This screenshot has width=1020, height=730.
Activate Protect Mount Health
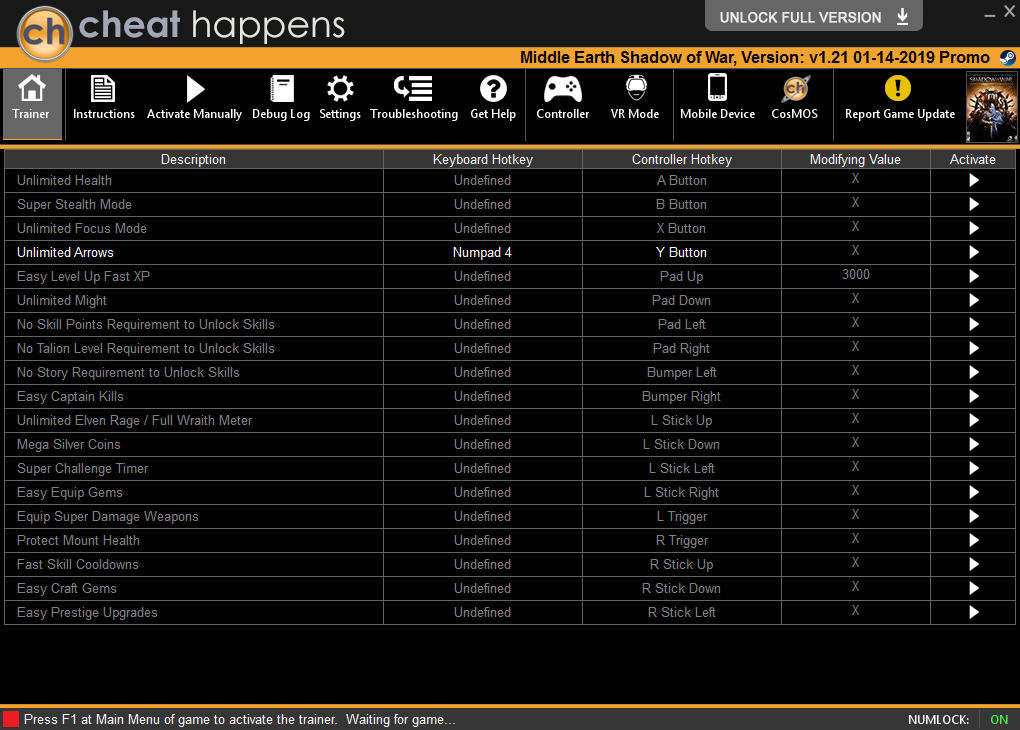pyautogui.click(x=973, y=540)
